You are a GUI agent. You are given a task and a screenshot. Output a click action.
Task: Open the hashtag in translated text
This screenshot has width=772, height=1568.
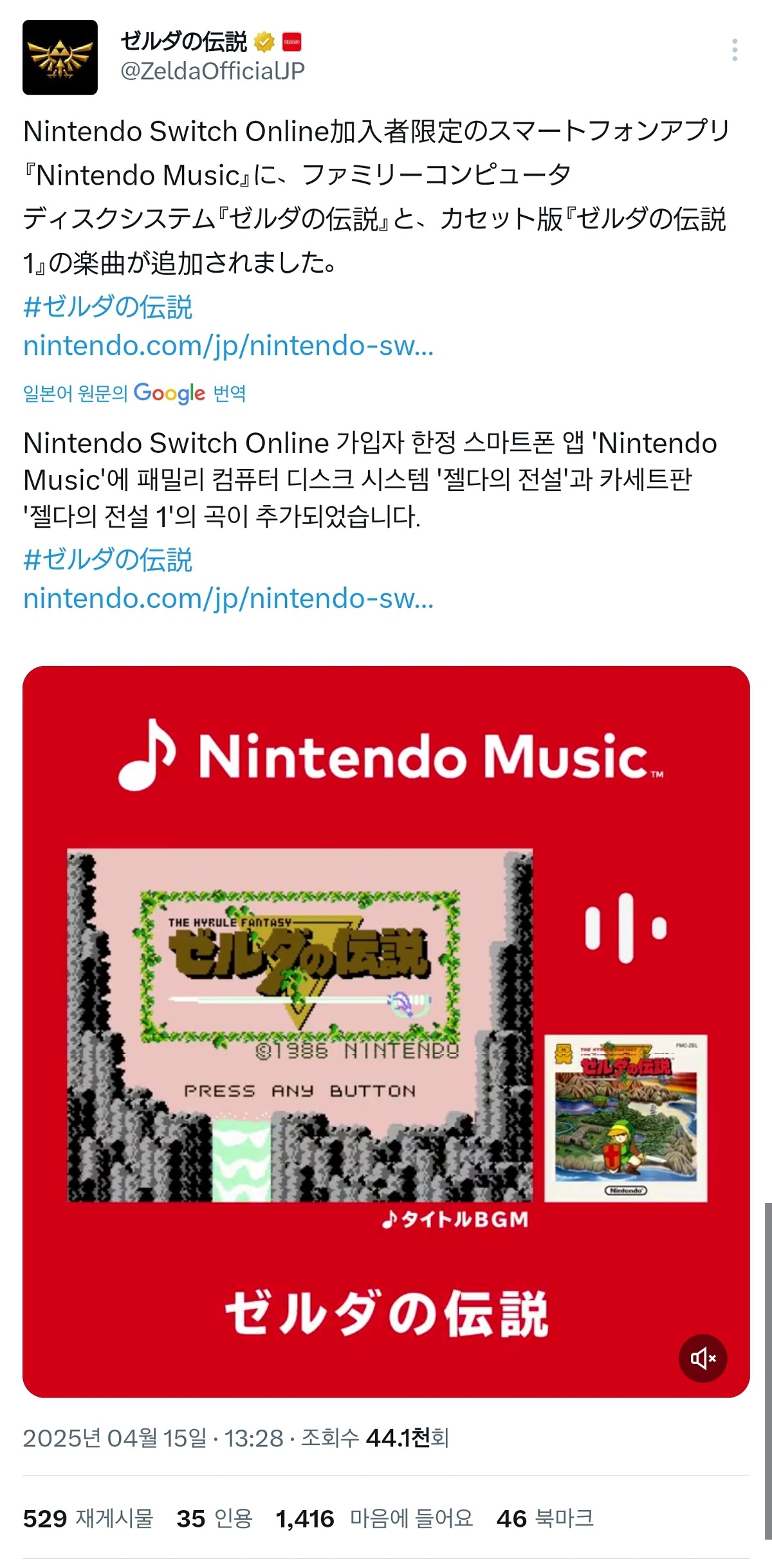pos(107,559)
